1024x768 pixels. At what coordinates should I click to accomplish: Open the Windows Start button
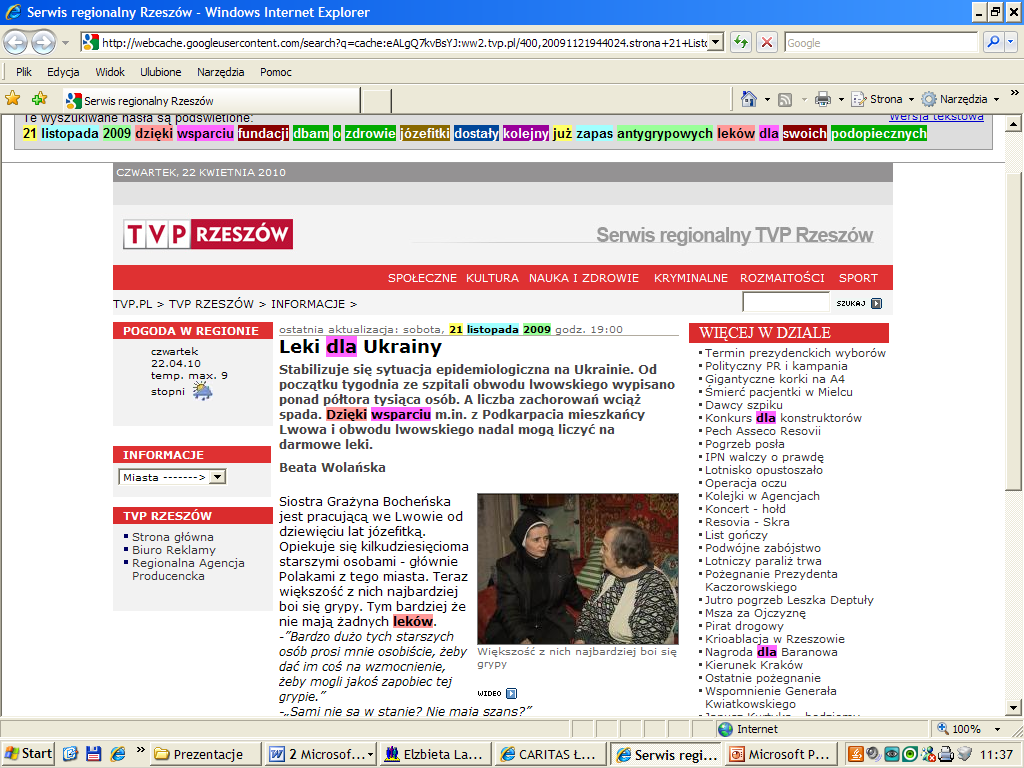[28, 754]
